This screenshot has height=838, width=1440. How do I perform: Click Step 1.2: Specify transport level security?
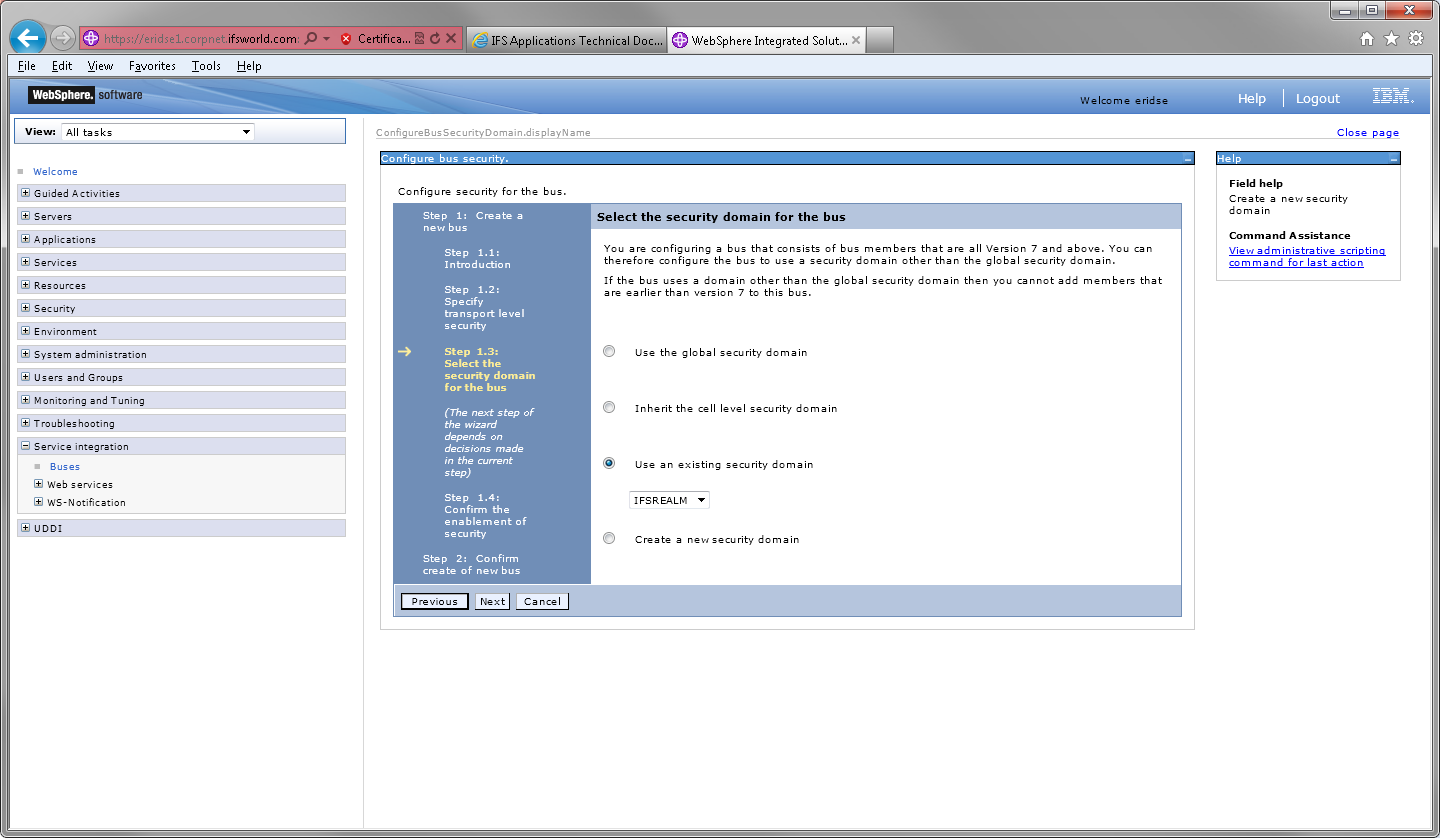(x=484, y=308)
